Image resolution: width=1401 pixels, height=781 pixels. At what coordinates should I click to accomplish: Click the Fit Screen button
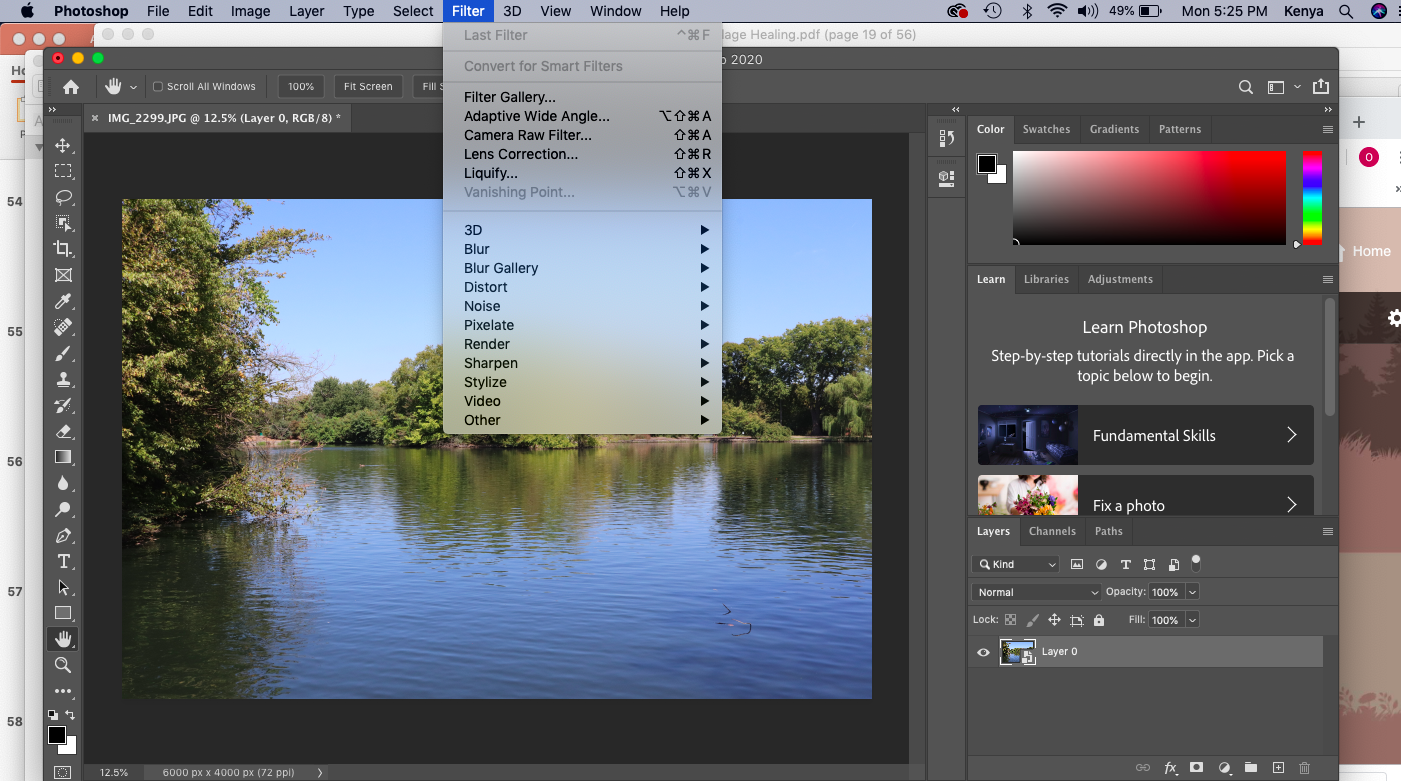coord(368,86)
